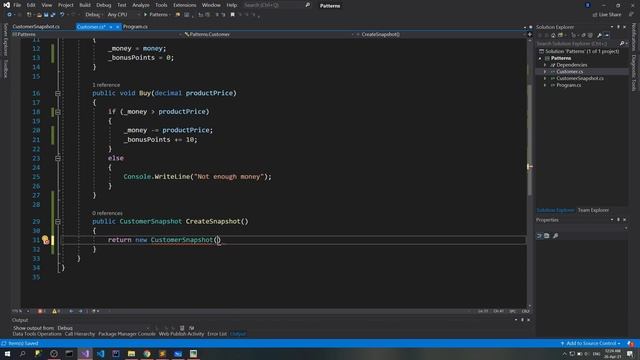The height and width of the screenshot is (360, 640).
Task: Open the CreateSnapshot() member dropdown
Action: point(440,35)
